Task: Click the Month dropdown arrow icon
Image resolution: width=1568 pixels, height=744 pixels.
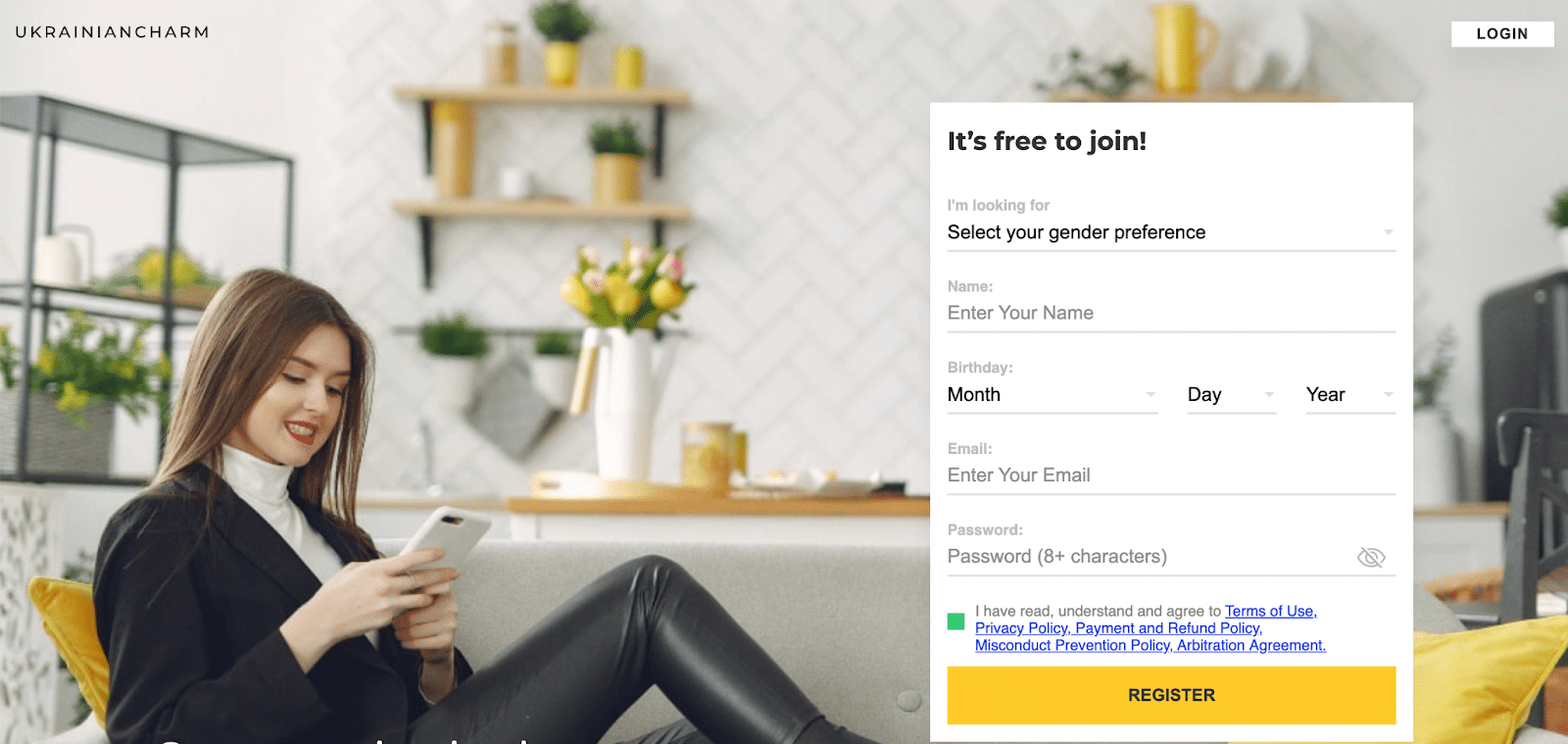Action: click(1151, 395)
